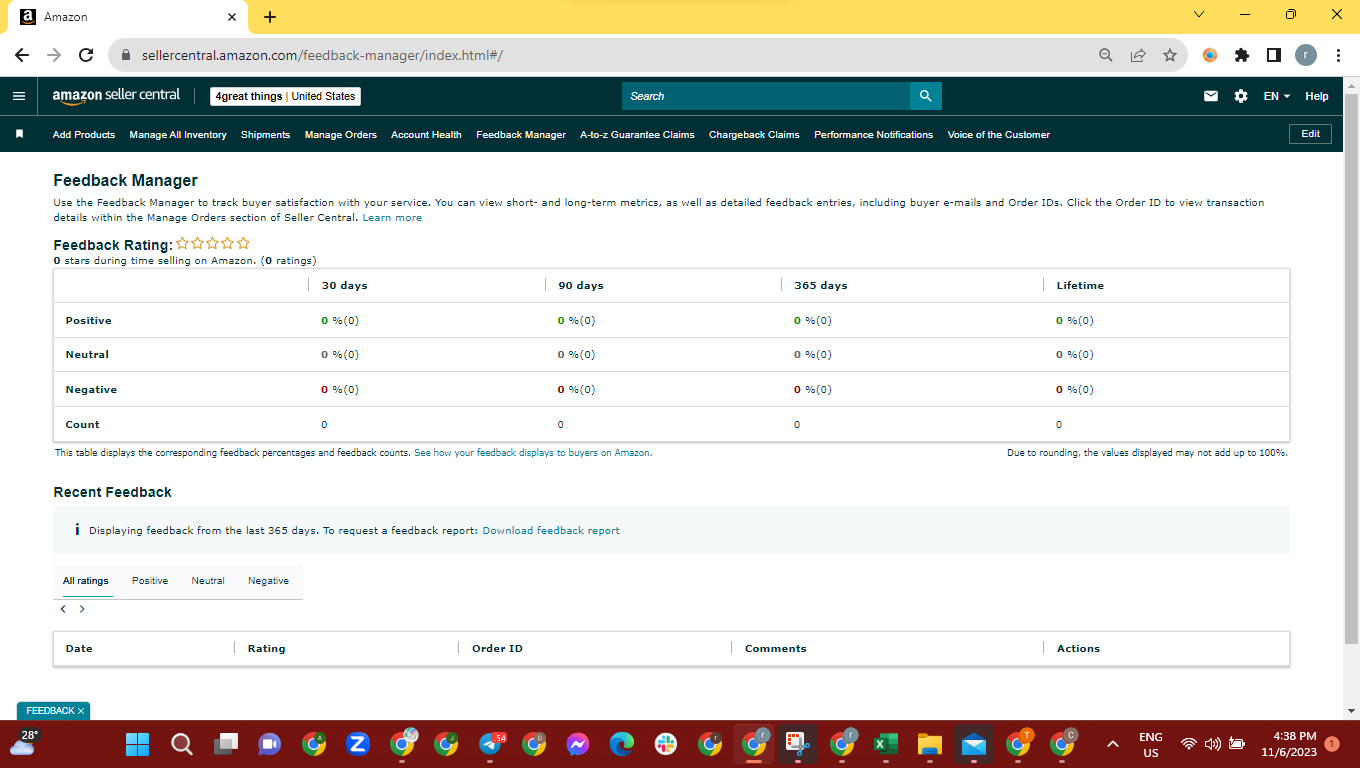Open the Chrome extensions puzzle icon

pos(1242,55)
